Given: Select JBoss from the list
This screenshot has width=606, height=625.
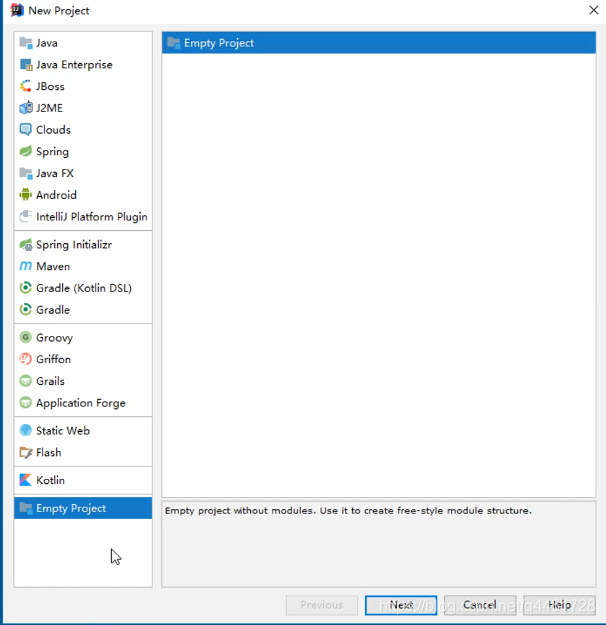Looking at the screenshot, I should (83, 86).
